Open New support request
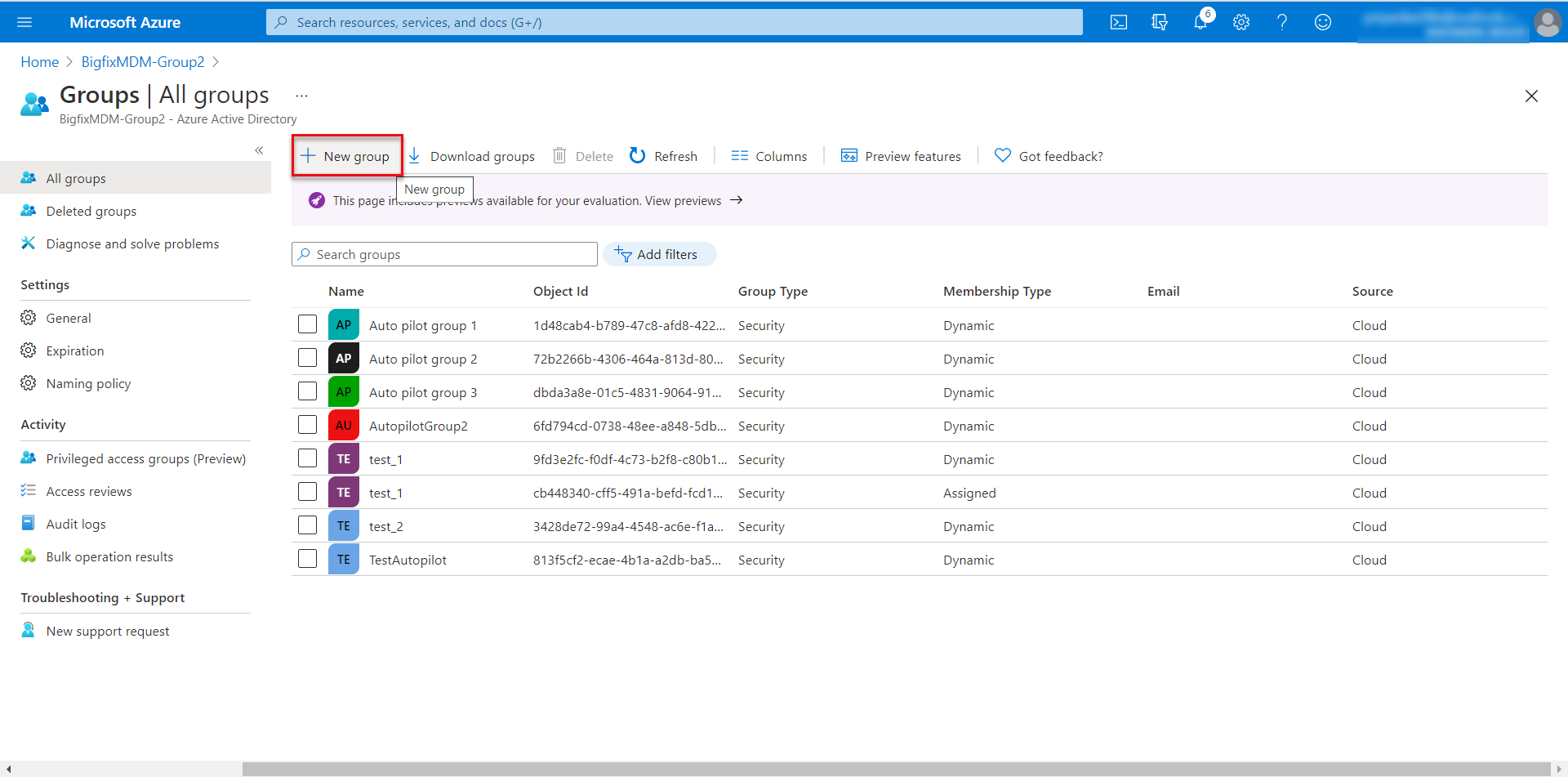Screen dimensions: 1568x777 point(108,631)
